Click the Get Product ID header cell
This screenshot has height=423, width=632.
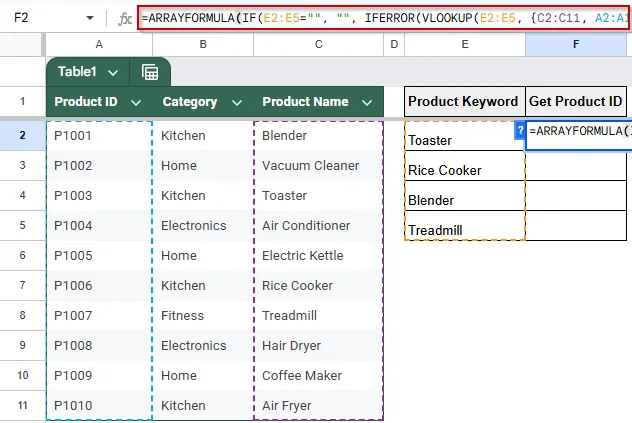[576, 101]
